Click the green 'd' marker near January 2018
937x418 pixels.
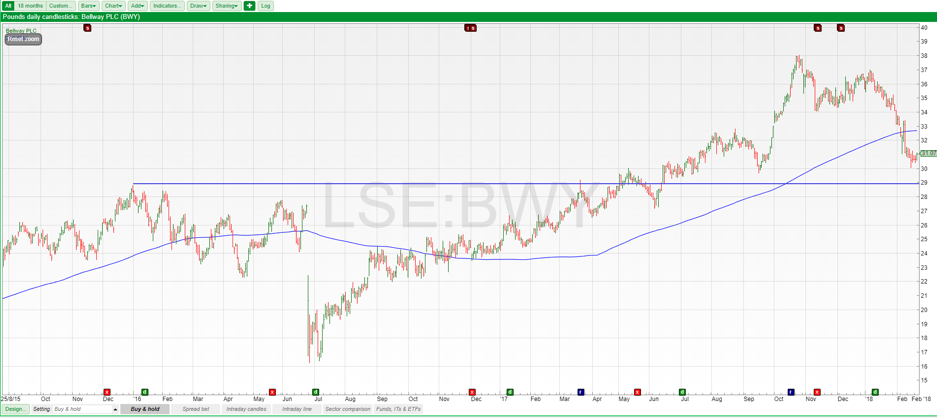point(875,392)
